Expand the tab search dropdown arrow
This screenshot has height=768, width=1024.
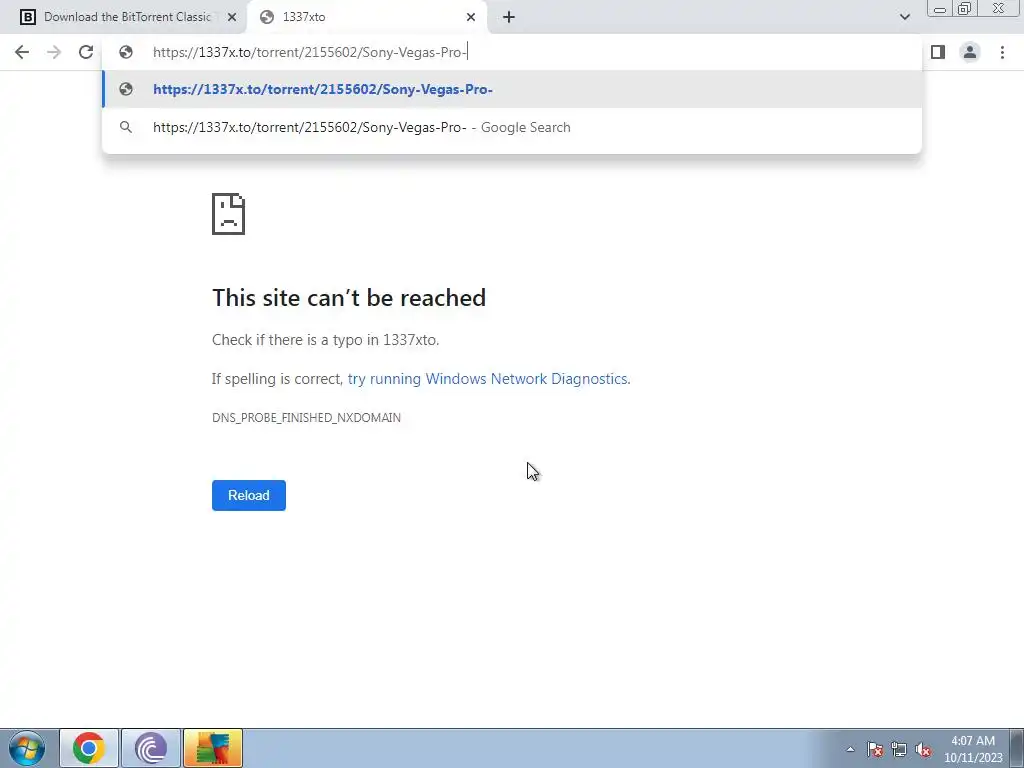coord(904,17)
